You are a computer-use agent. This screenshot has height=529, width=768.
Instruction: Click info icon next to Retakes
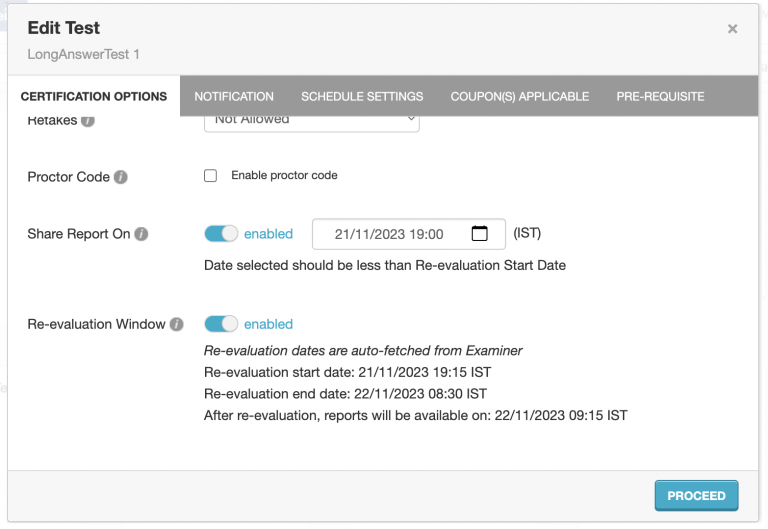(88, 121)
